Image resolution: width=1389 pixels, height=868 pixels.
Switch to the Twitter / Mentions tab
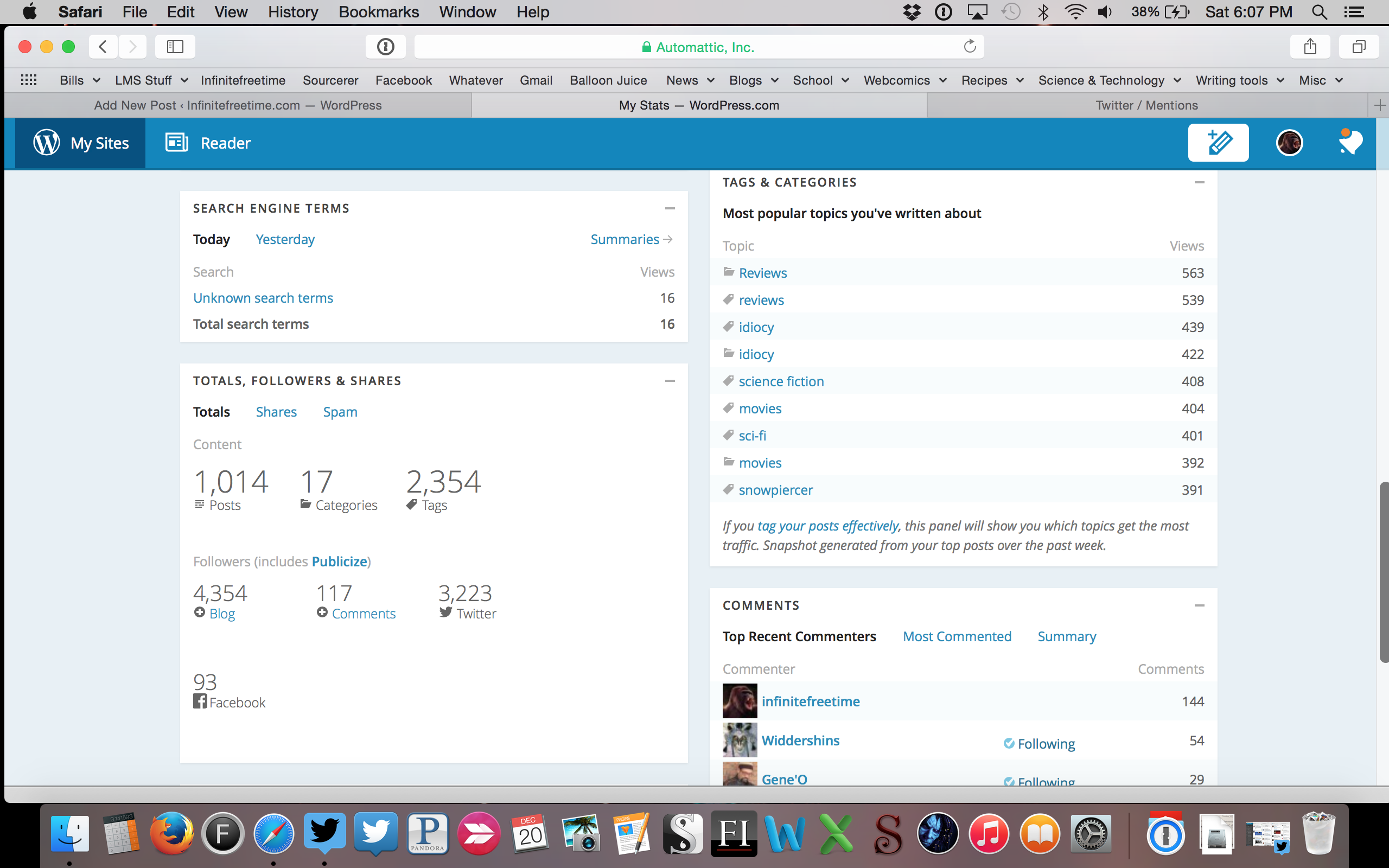[1146, 106]
